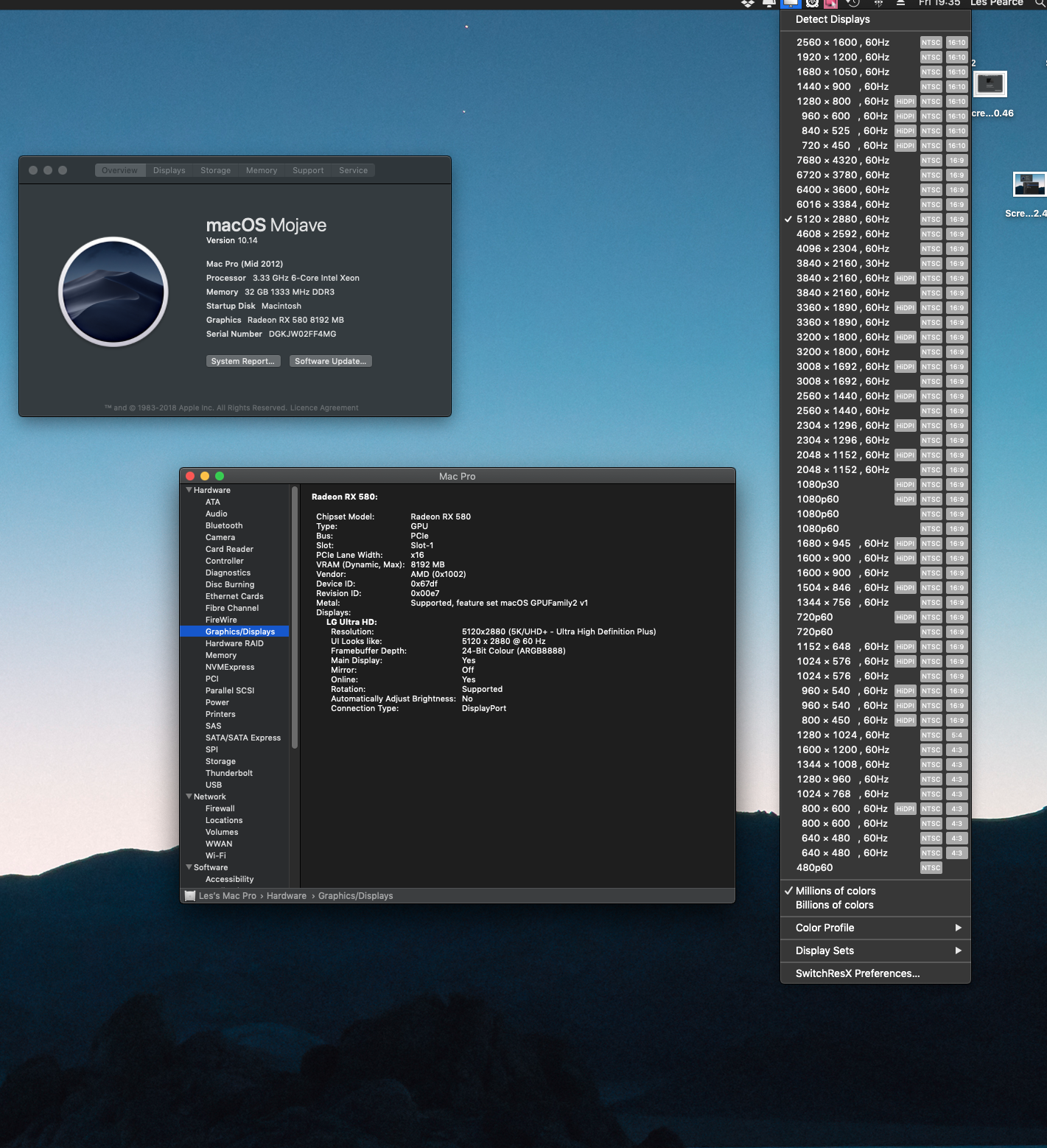Switch to 480p60 resolution
Viewport: 1047px width, 1148px height.
point(875,867)
